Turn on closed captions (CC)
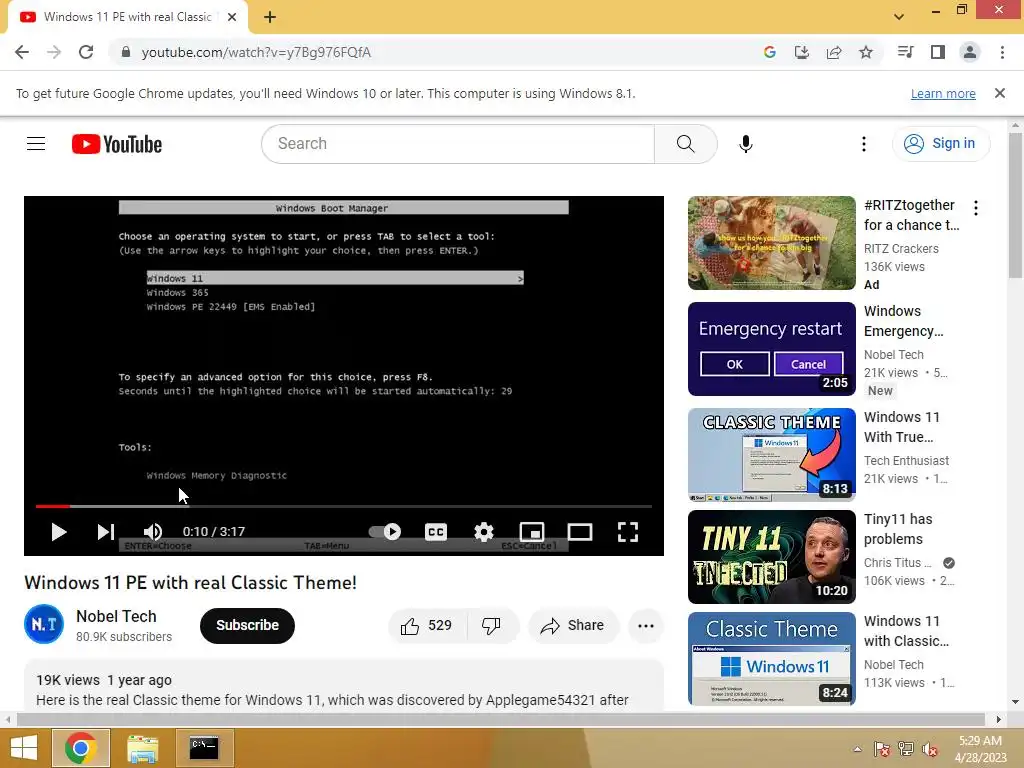This screenshot has height=768, width=1024. pyautogui.click(x=436, y=532)
